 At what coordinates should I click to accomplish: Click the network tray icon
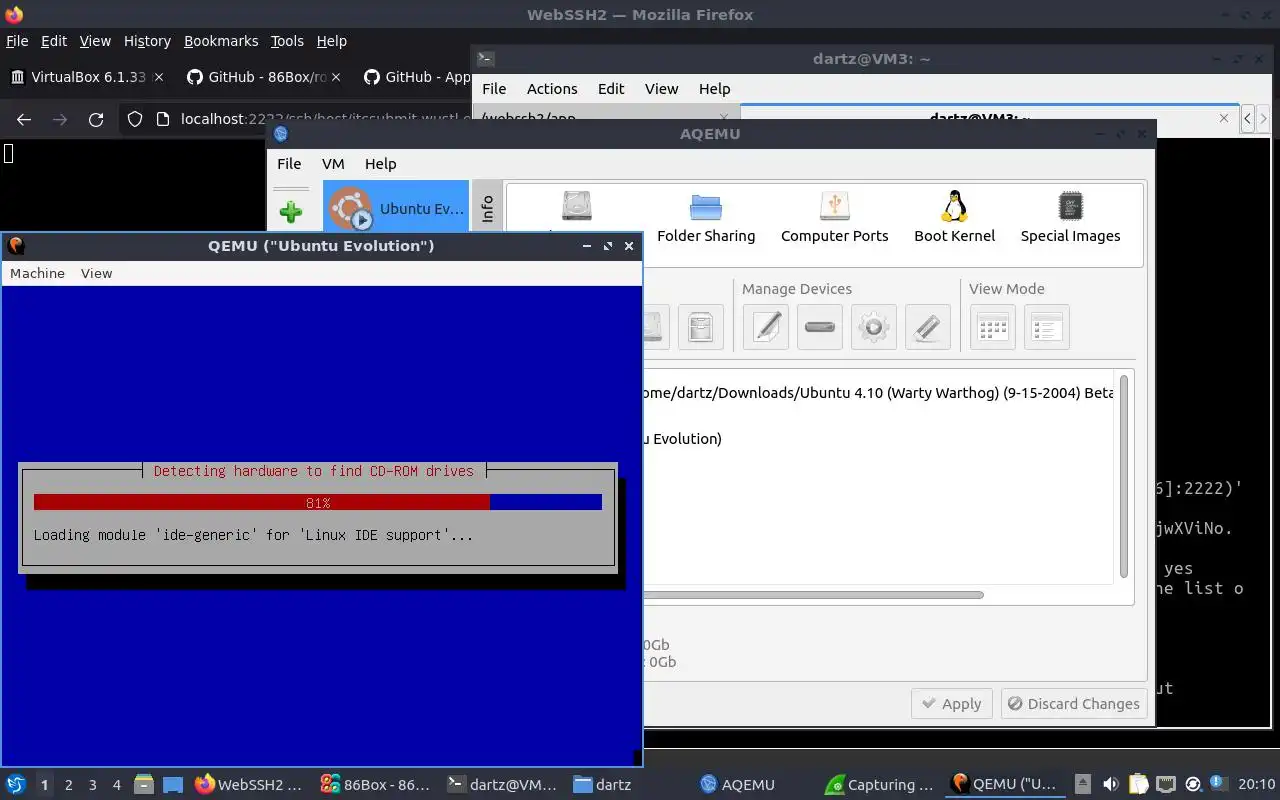tap(1166, 784)
